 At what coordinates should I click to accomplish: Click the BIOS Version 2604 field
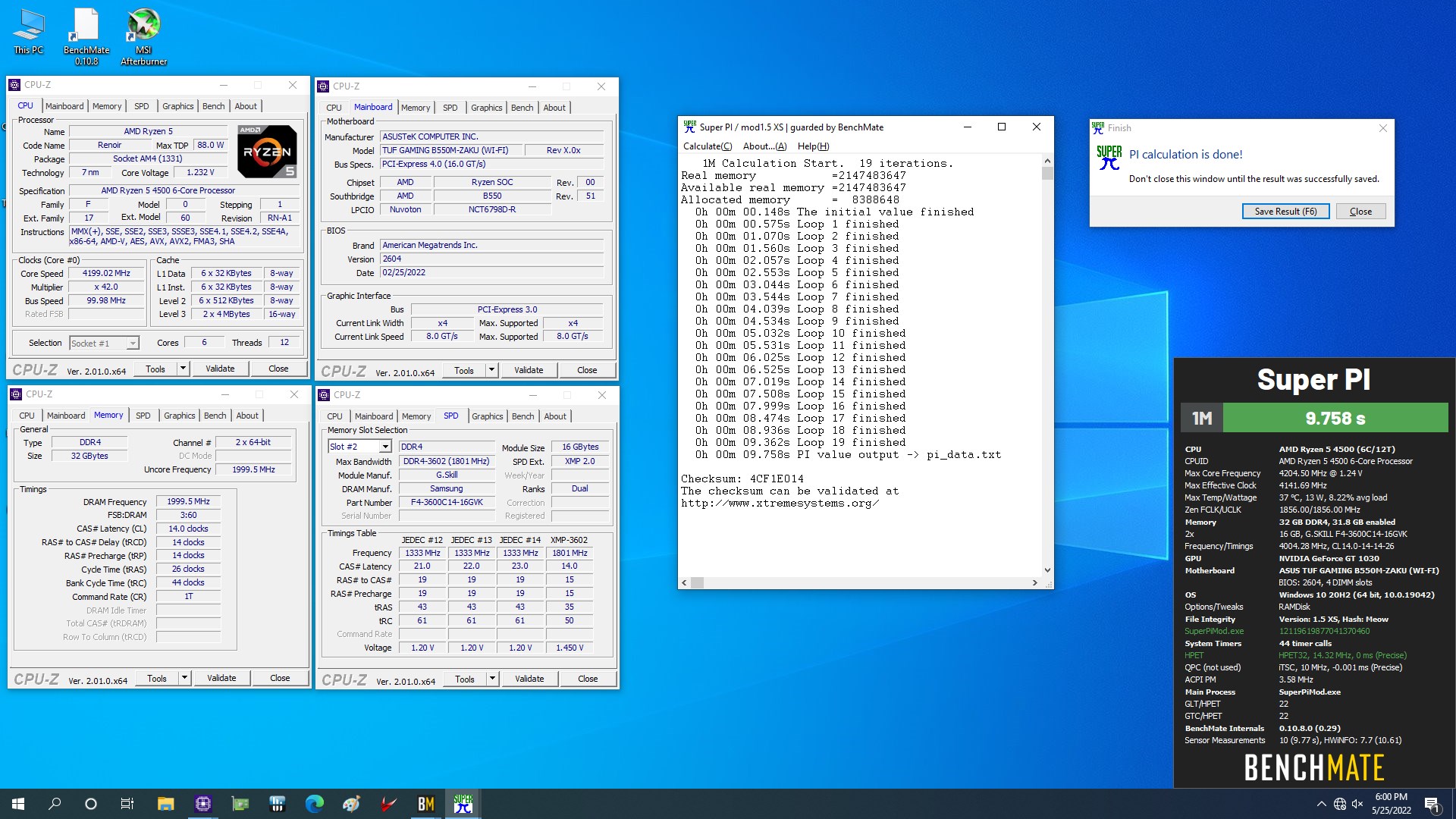click(x=492, y=259)
